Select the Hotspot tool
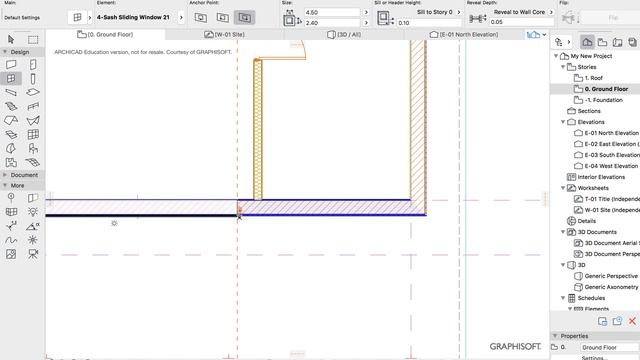The image size is (640, 360). (x=33, y=240)
